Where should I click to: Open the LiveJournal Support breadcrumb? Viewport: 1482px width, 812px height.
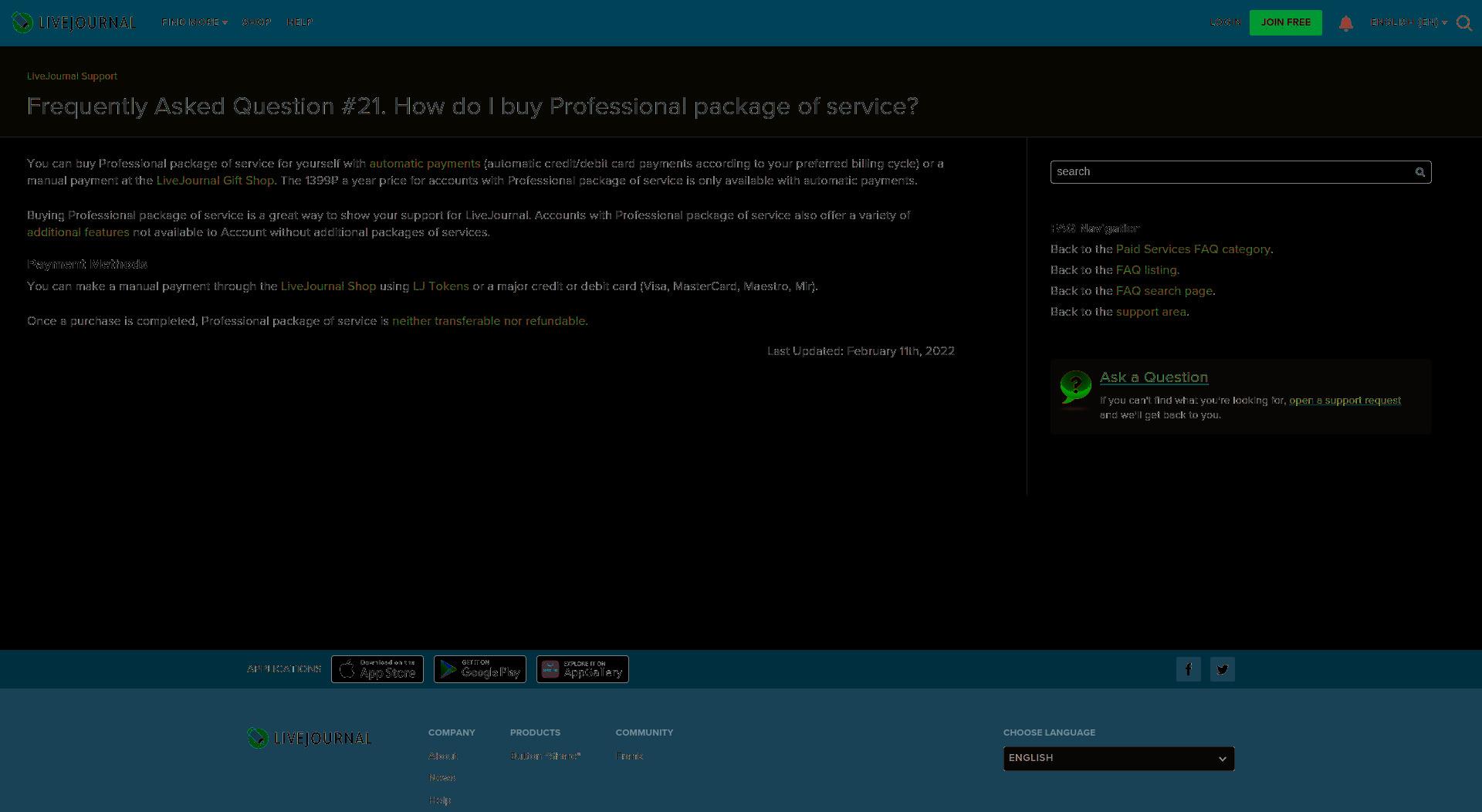coord(72,76)
